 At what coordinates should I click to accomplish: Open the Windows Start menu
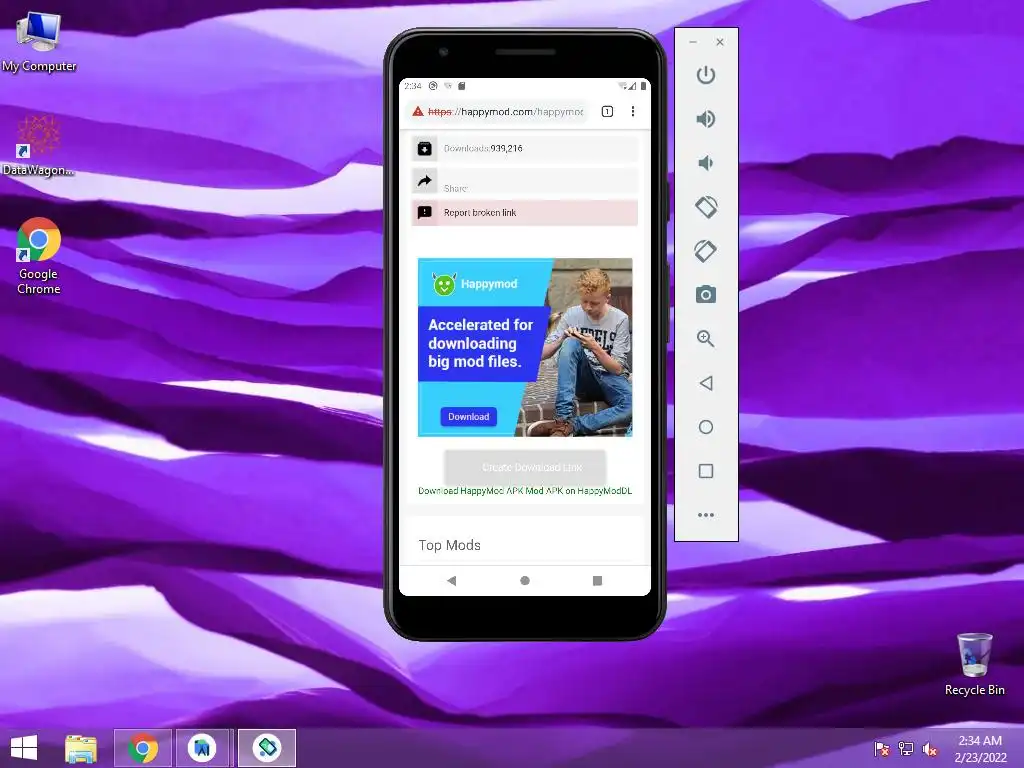(24, 748)
